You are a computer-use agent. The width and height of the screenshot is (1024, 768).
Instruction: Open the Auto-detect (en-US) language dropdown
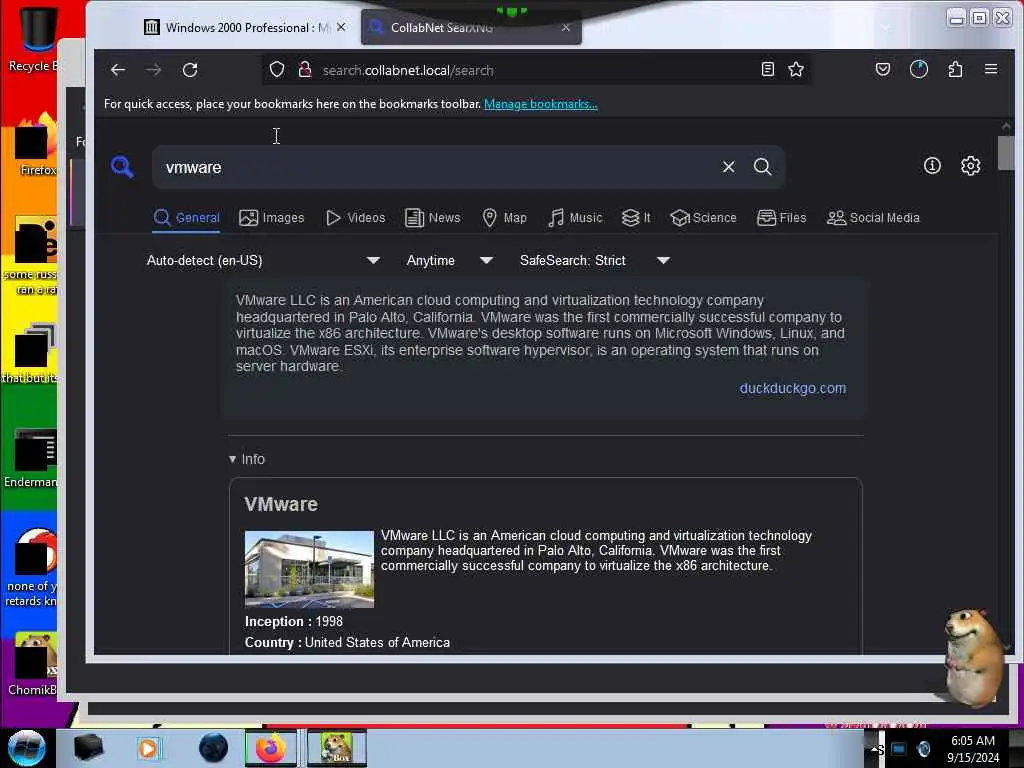[263, 261]
